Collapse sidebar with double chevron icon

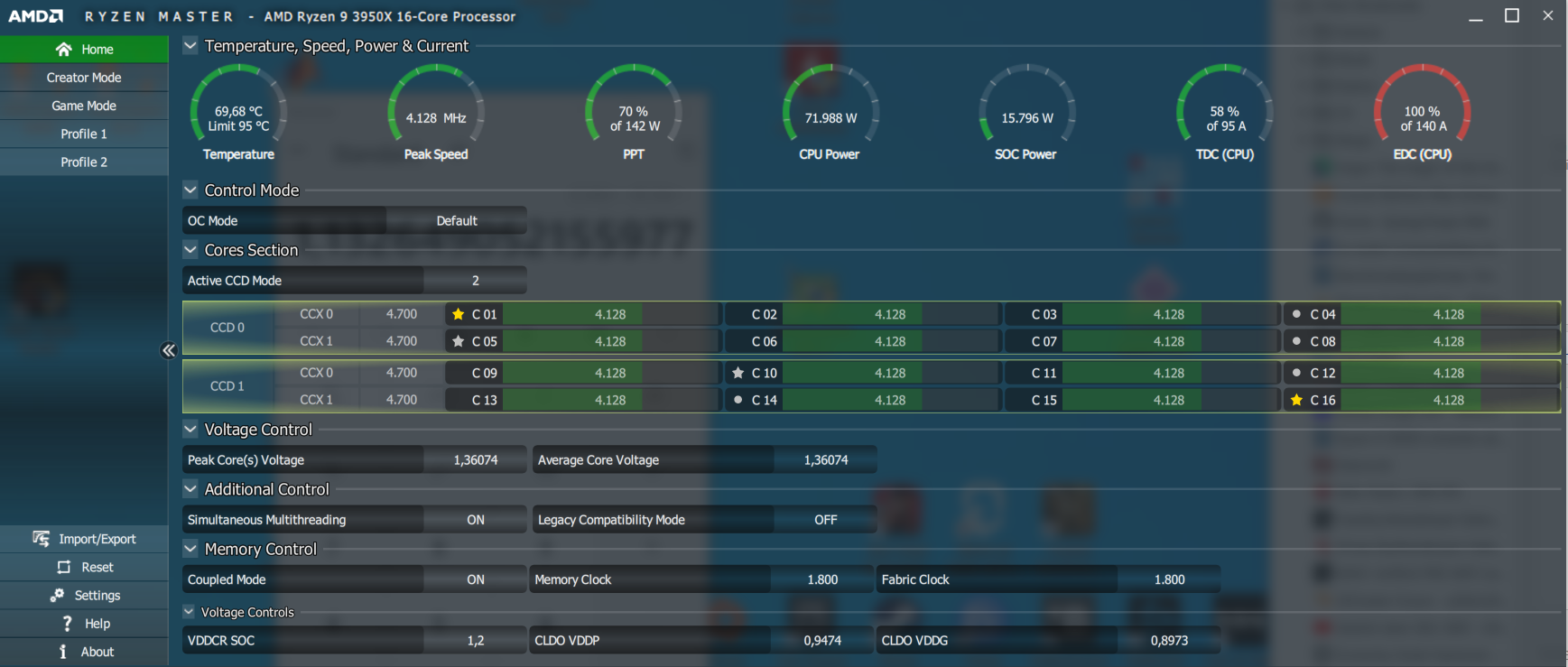pyautogui.click(x=168, y=350)
